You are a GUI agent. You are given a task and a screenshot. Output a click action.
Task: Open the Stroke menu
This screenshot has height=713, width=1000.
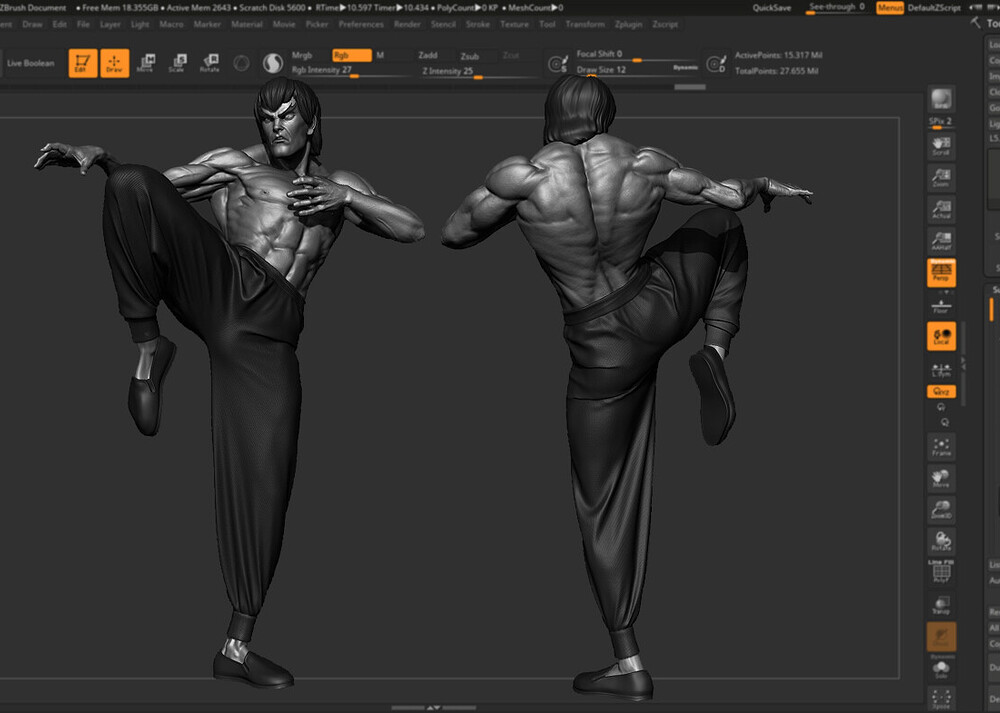coord(478,24)
